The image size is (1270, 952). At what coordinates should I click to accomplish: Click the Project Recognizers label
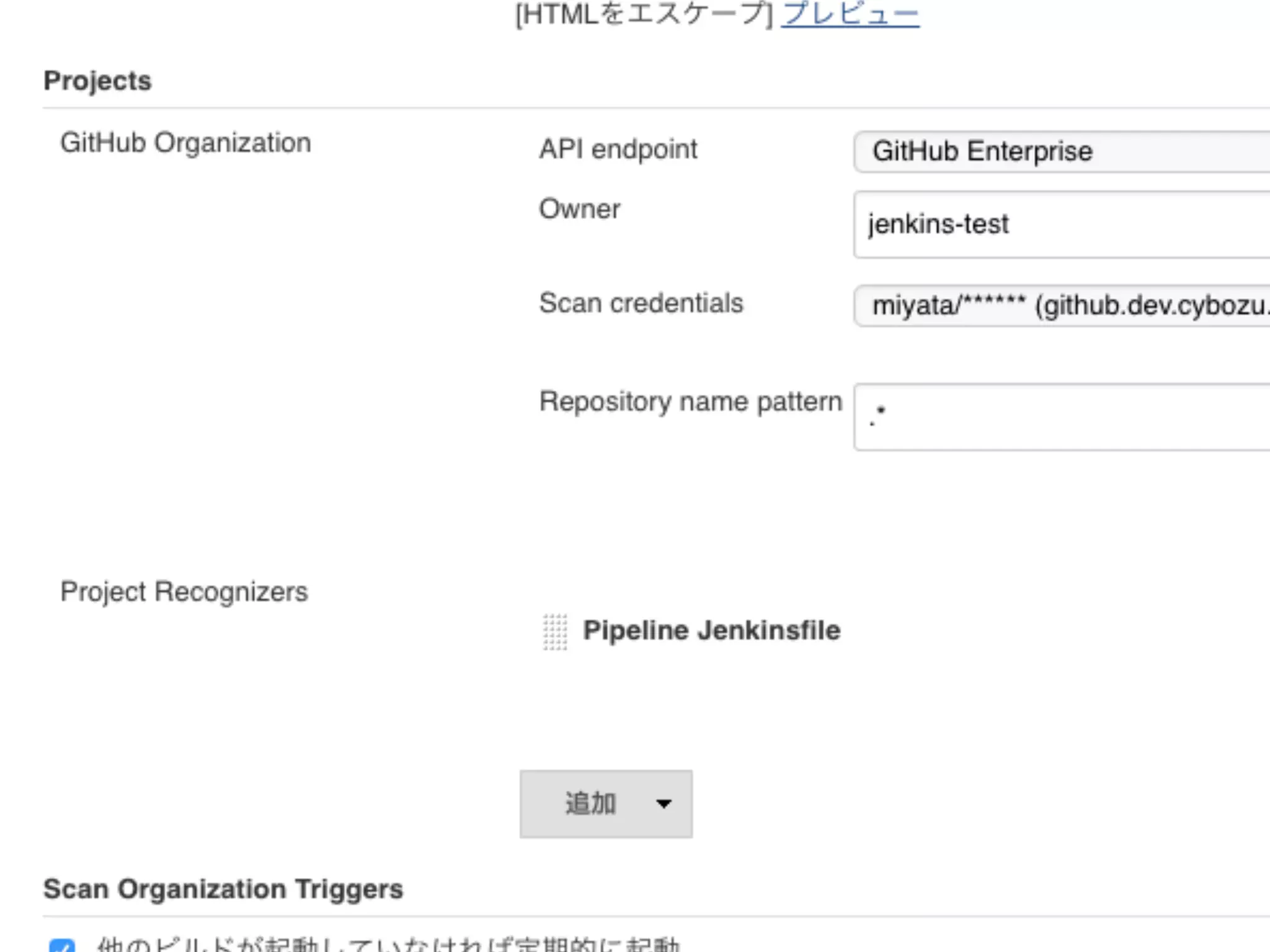pos(184,592)
